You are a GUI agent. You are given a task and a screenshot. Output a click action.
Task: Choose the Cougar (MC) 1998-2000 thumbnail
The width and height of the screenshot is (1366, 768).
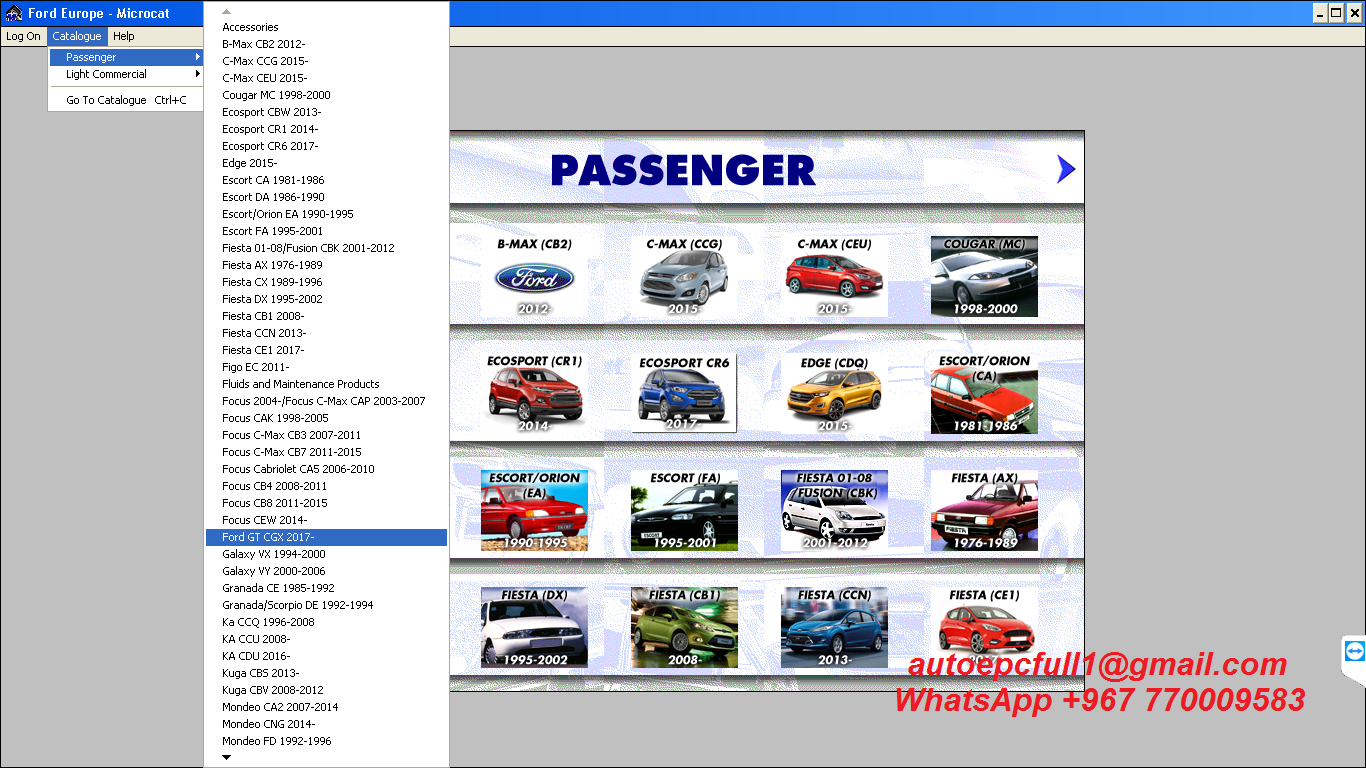pyautogui.click(x=984, y=277)
